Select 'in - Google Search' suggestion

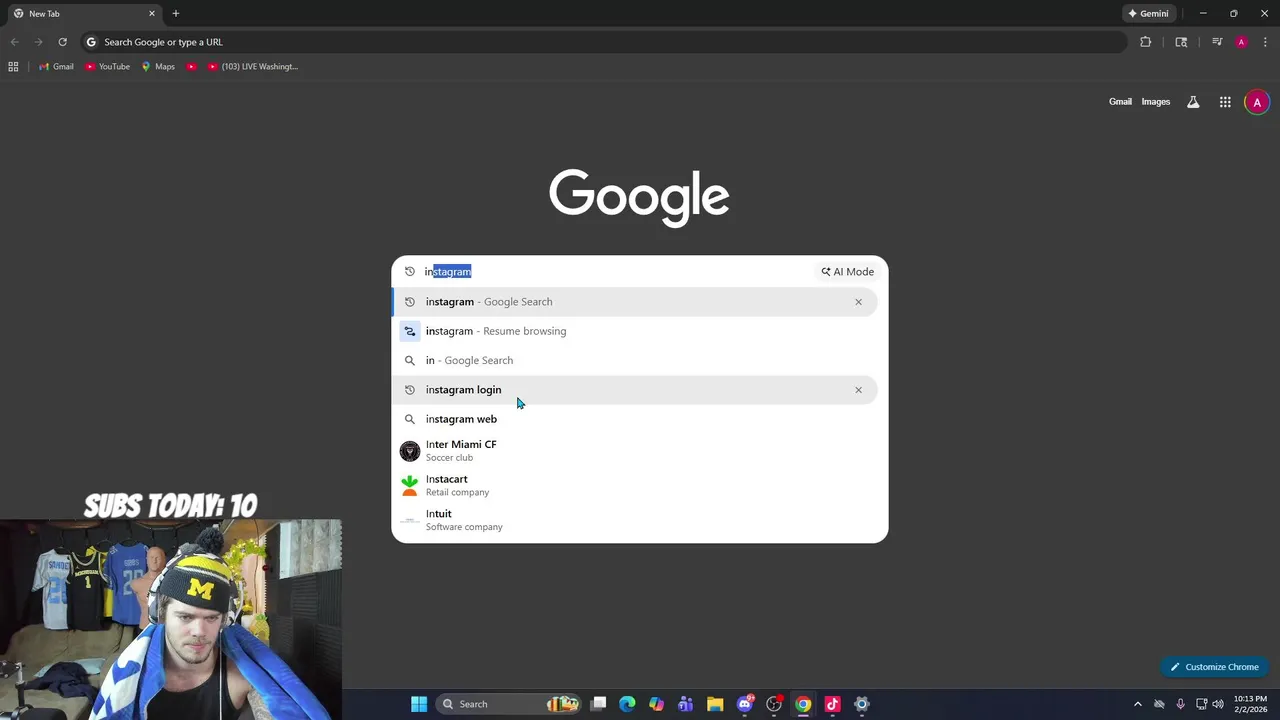pyautogui.click(x=634, y=360)
